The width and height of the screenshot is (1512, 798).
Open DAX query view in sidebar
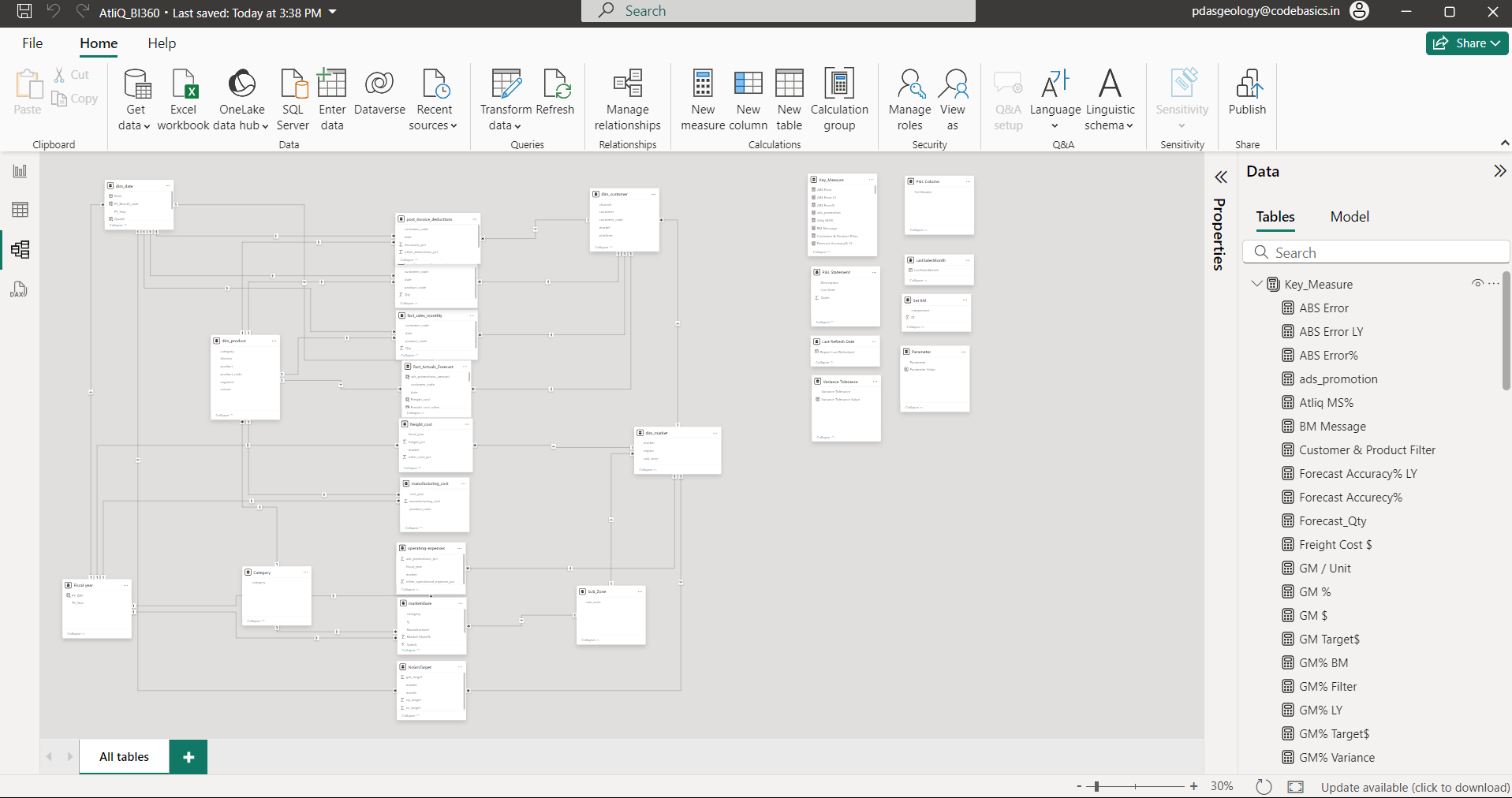click(20, 289)
